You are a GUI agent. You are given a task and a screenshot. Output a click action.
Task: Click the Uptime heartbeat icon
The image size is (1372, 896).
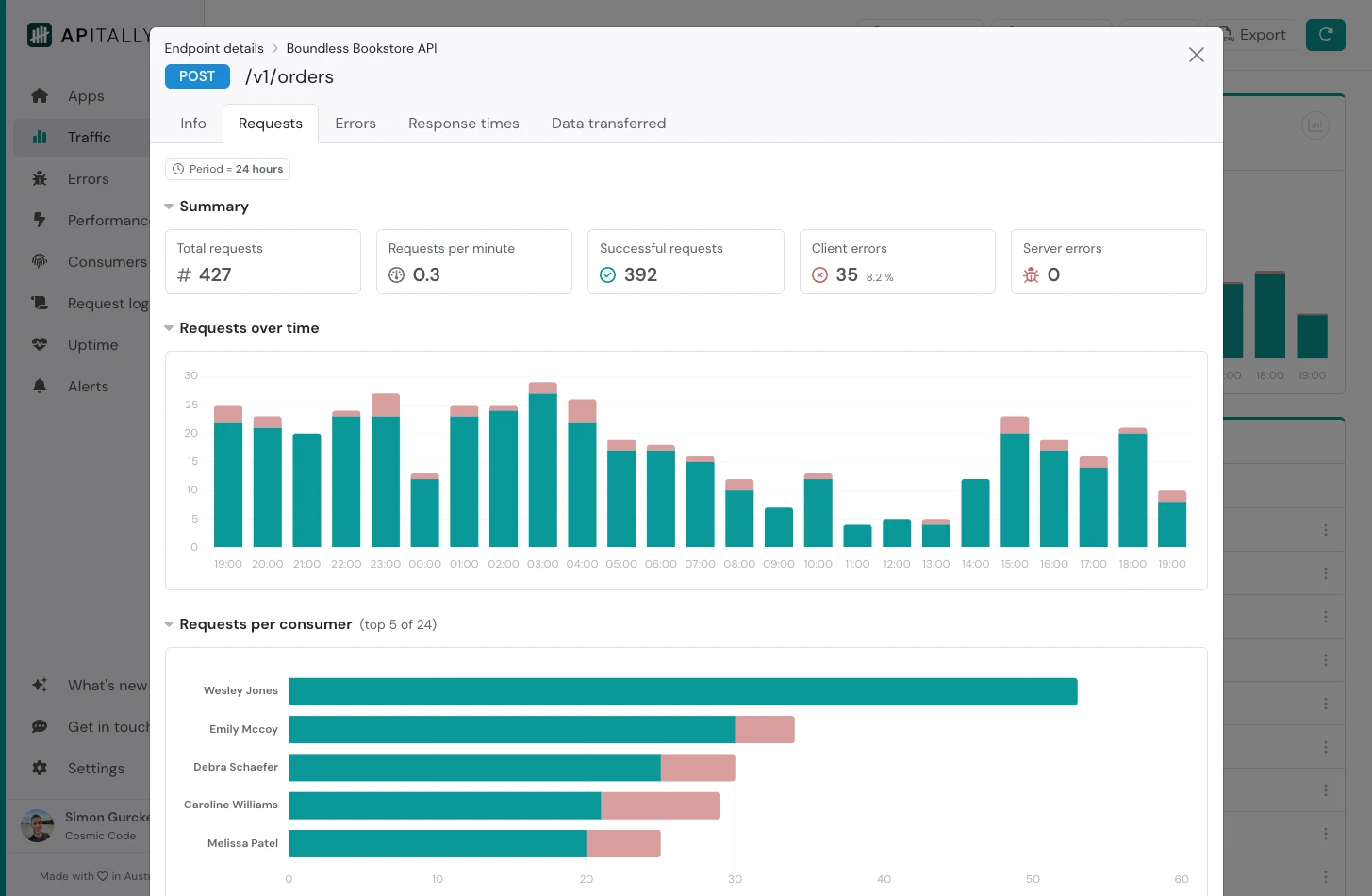[40, 345]
